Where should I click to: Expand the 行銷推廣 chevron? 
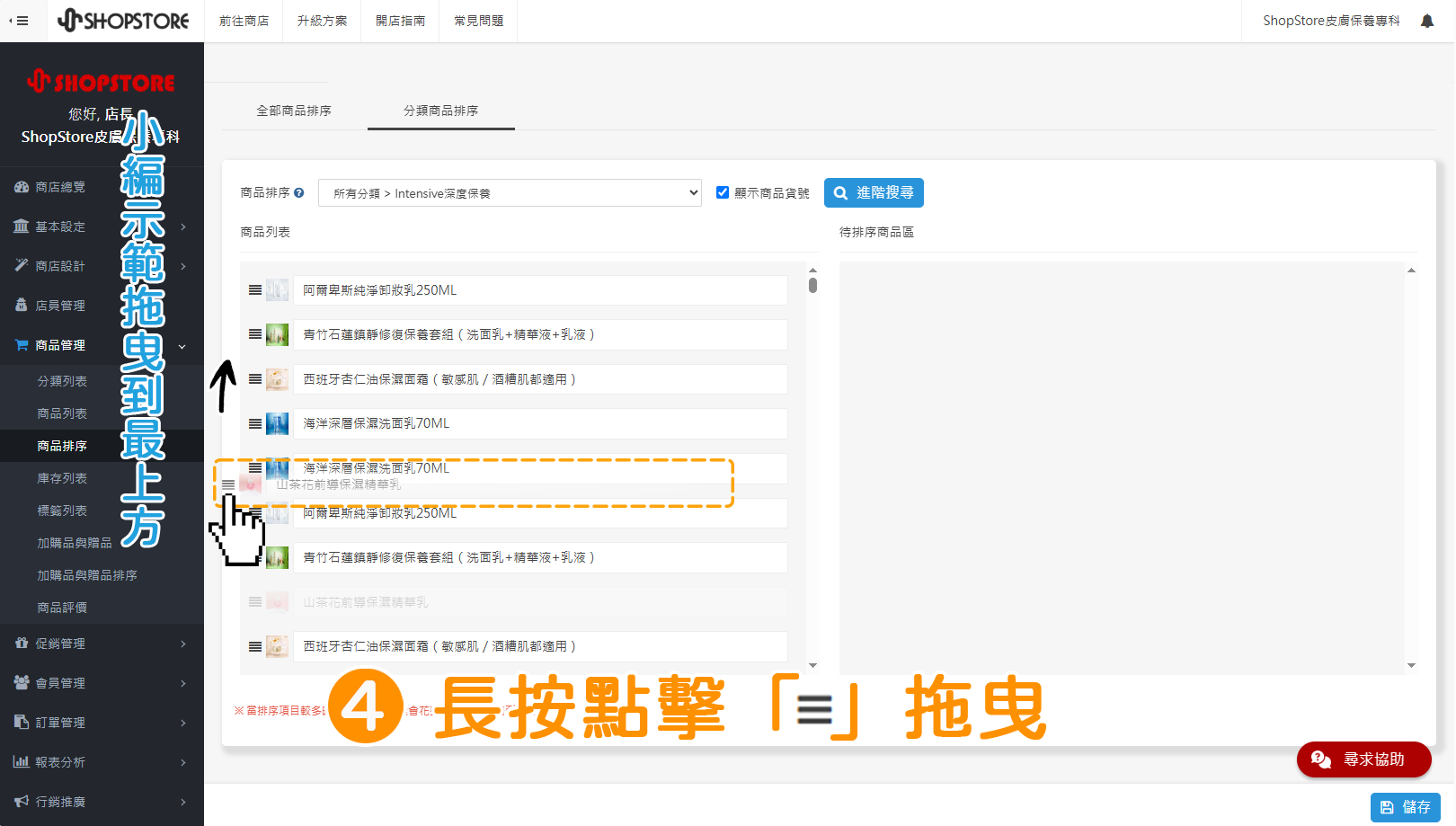(183, 802)
